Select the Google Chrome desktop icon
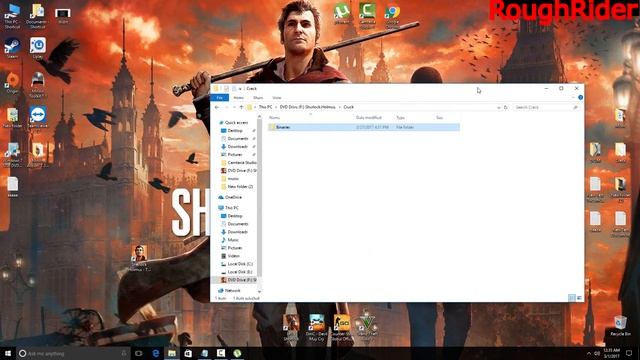Viewport: 640px width, 360px height. (x=392, y=16)
